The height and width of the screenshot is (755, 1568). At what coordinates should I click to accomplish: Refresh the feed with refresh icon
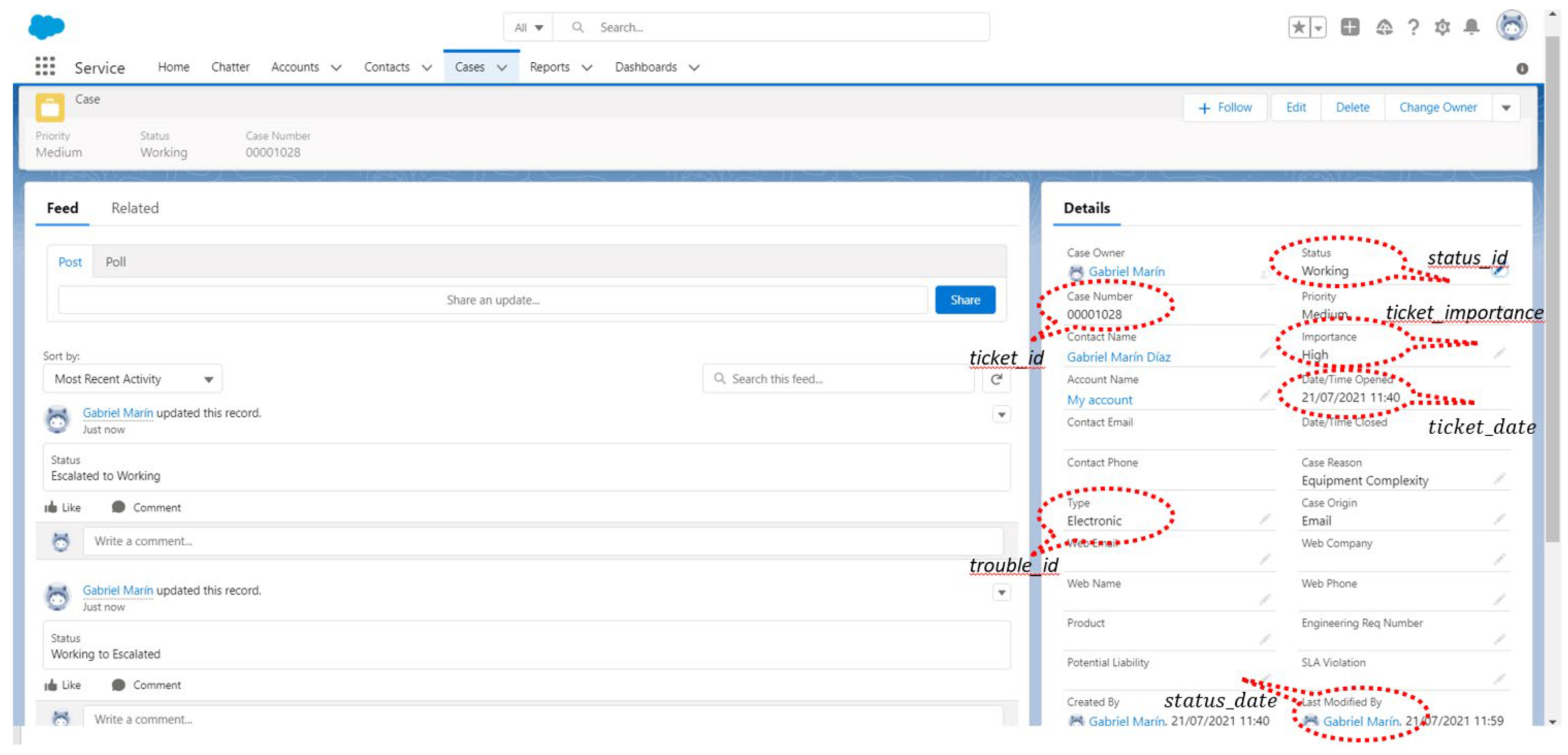pos(996,379)
